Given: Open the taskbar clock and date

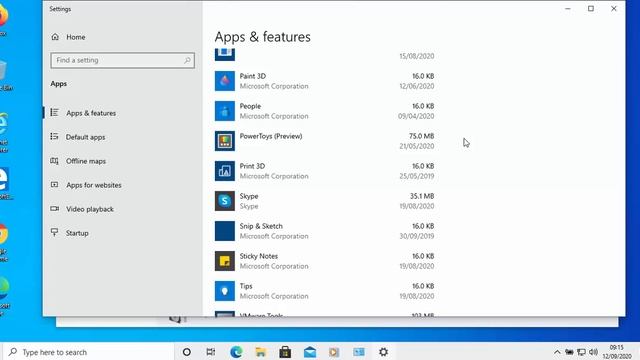Looking at the screenshot, I should click(x=617, y=352).
